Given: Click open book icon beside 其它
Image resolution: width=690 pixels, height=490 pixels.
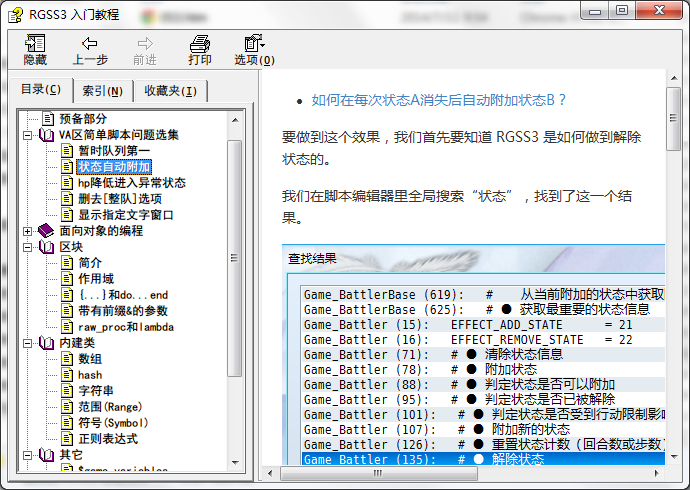Looking at the screenshot, I should (x=46, y=455).
